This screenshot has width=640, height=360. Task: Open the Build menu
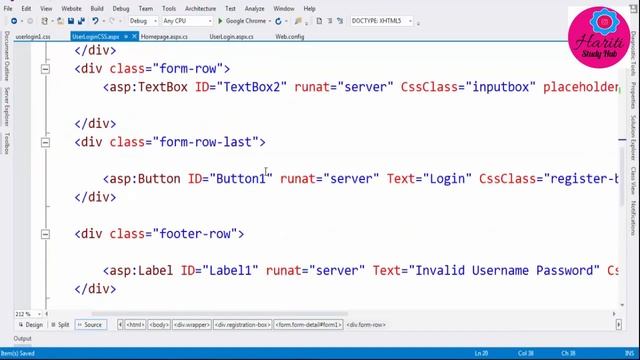tap(97, 8)
